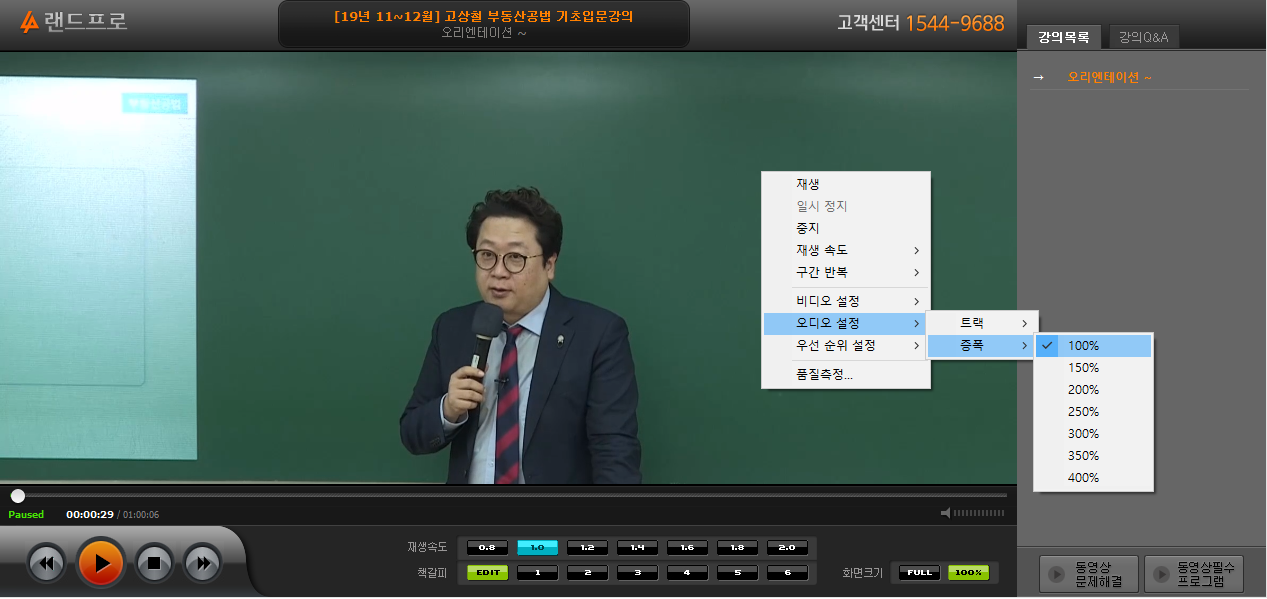Expand 트랙 submenu
1267x599 pixels.
pos(982,323)
